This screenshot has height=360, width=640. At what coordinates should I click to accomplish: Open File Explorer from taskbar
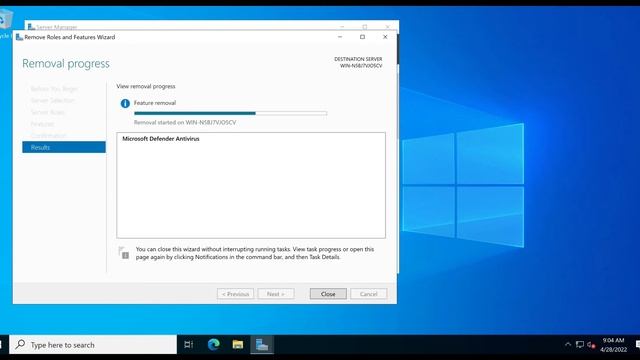point(238,345)
